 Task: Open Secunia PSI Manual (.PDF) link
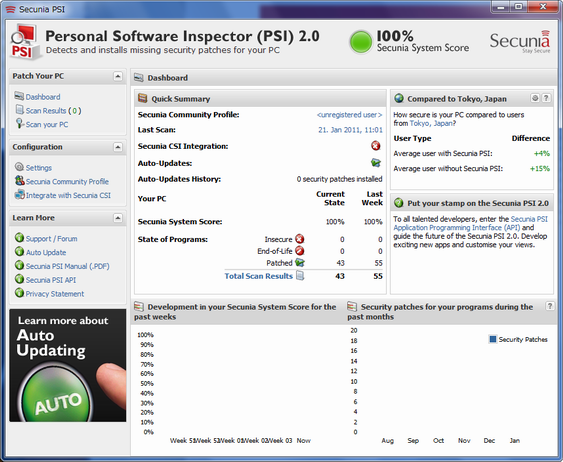click(68, 266)
